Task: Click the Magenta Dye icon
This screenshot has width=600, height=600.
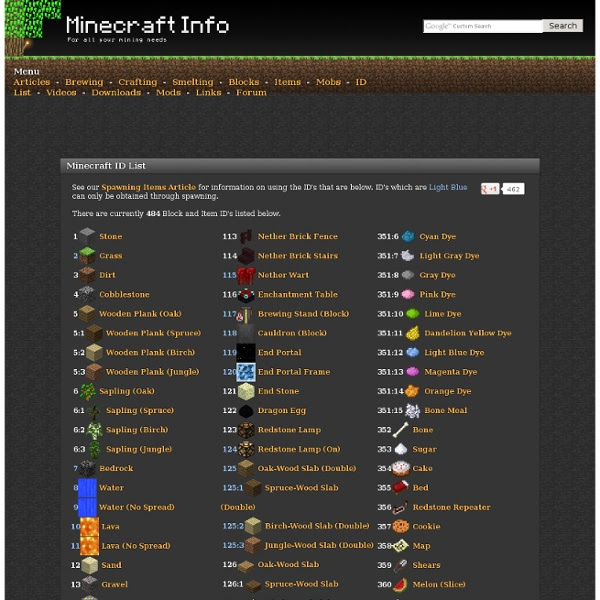Action: tap(413, 372)
